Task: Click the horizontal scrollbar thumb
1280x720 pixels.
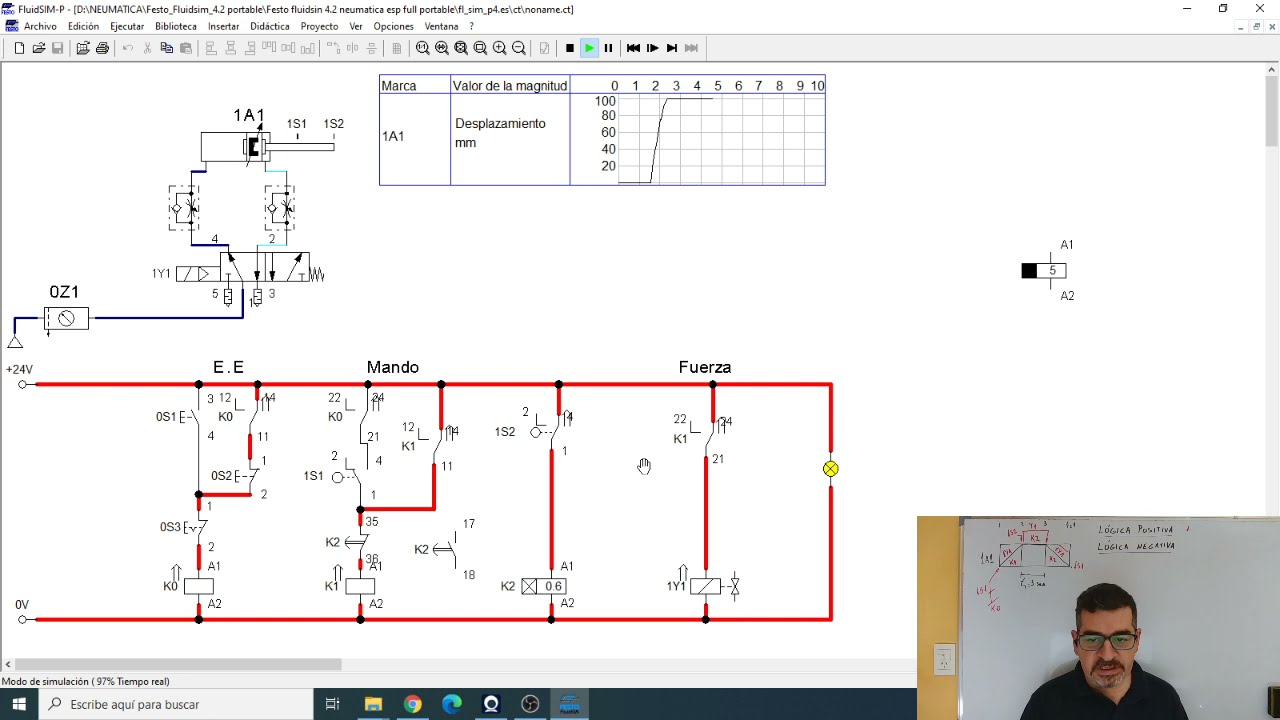Action: pos(178,664)
